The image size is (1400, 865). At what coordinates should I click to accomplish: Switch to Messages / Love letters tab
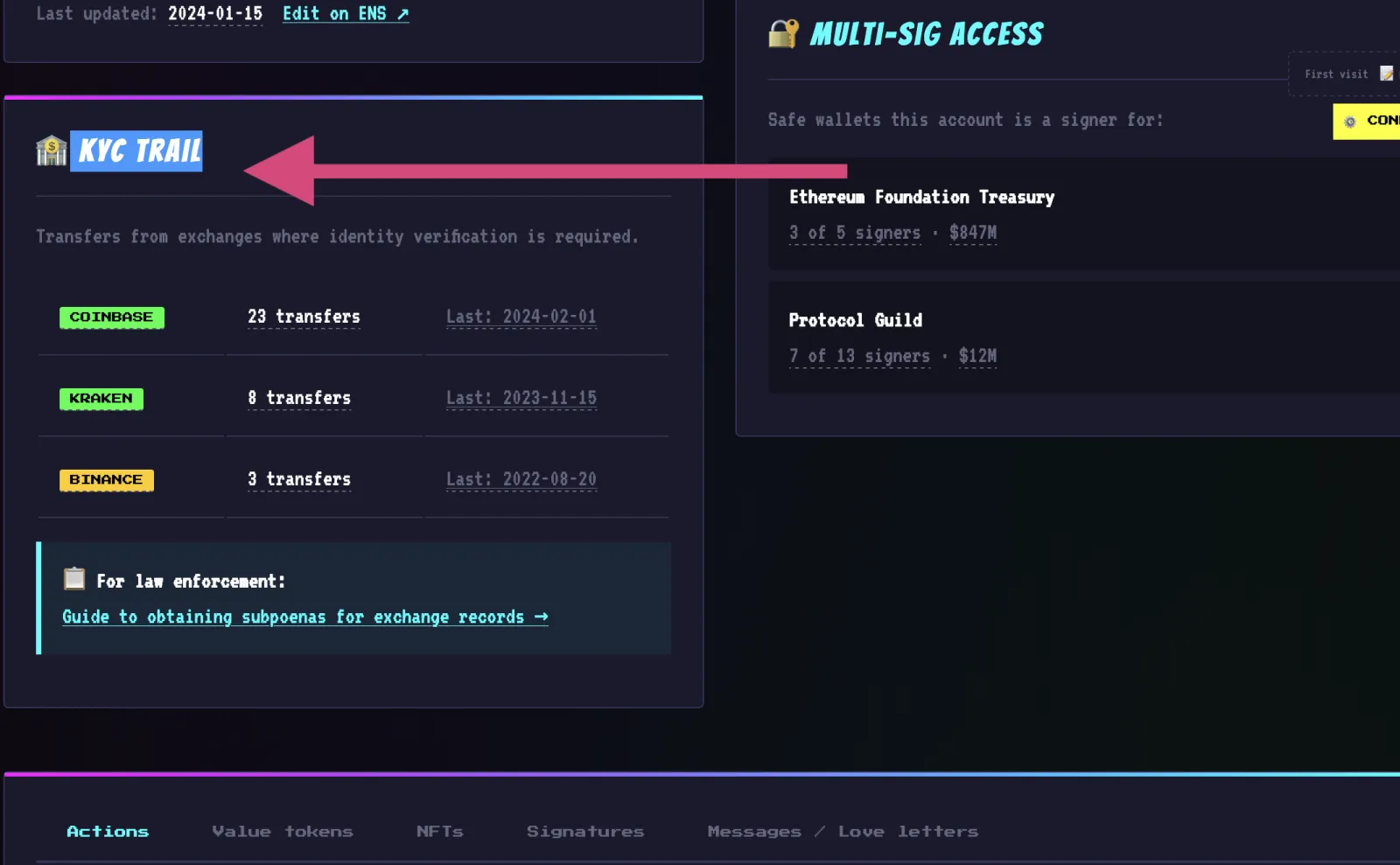(x=843, y=832)
